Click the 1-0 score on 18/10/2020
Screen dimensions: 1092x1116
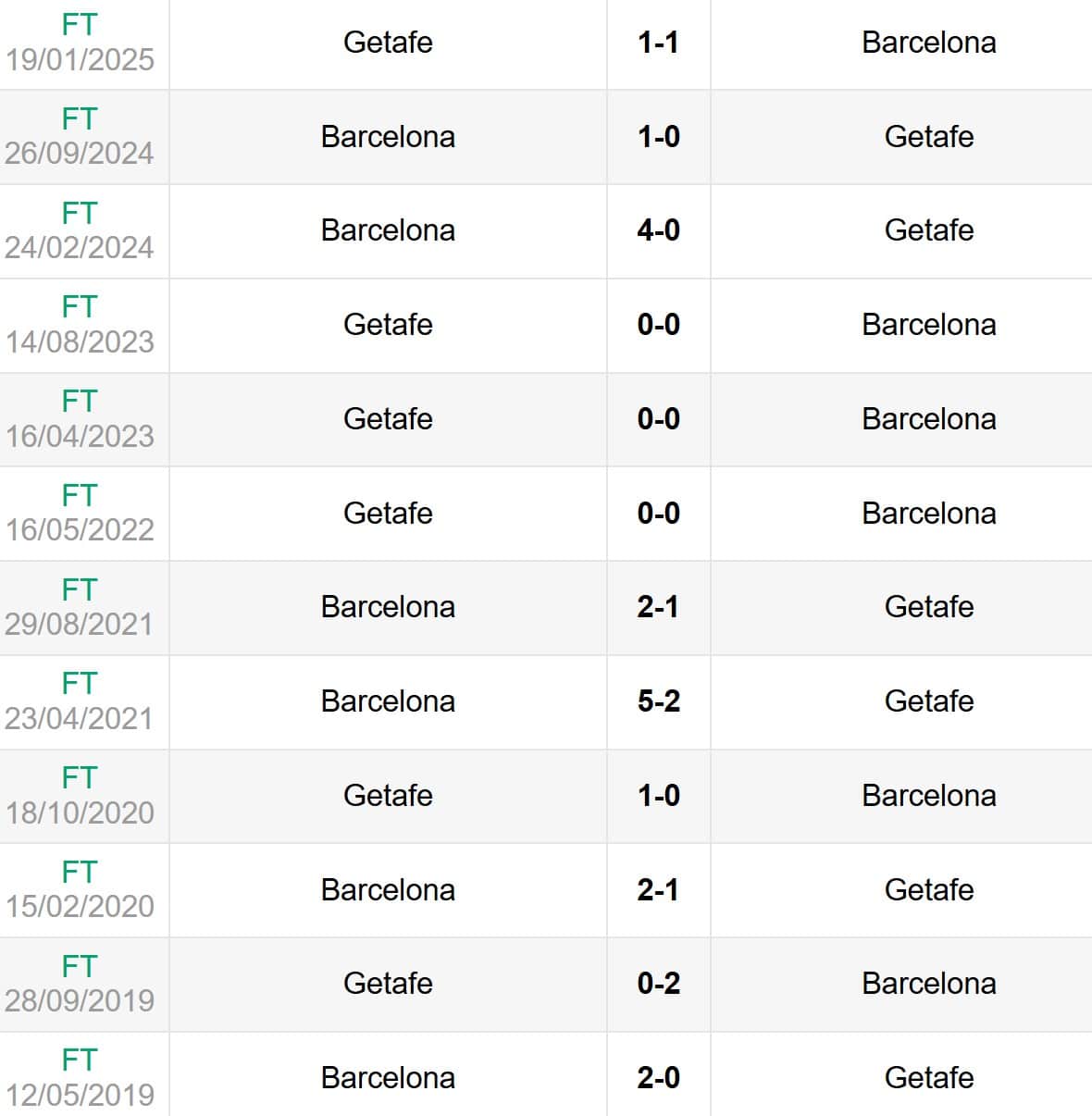[658, 796]
